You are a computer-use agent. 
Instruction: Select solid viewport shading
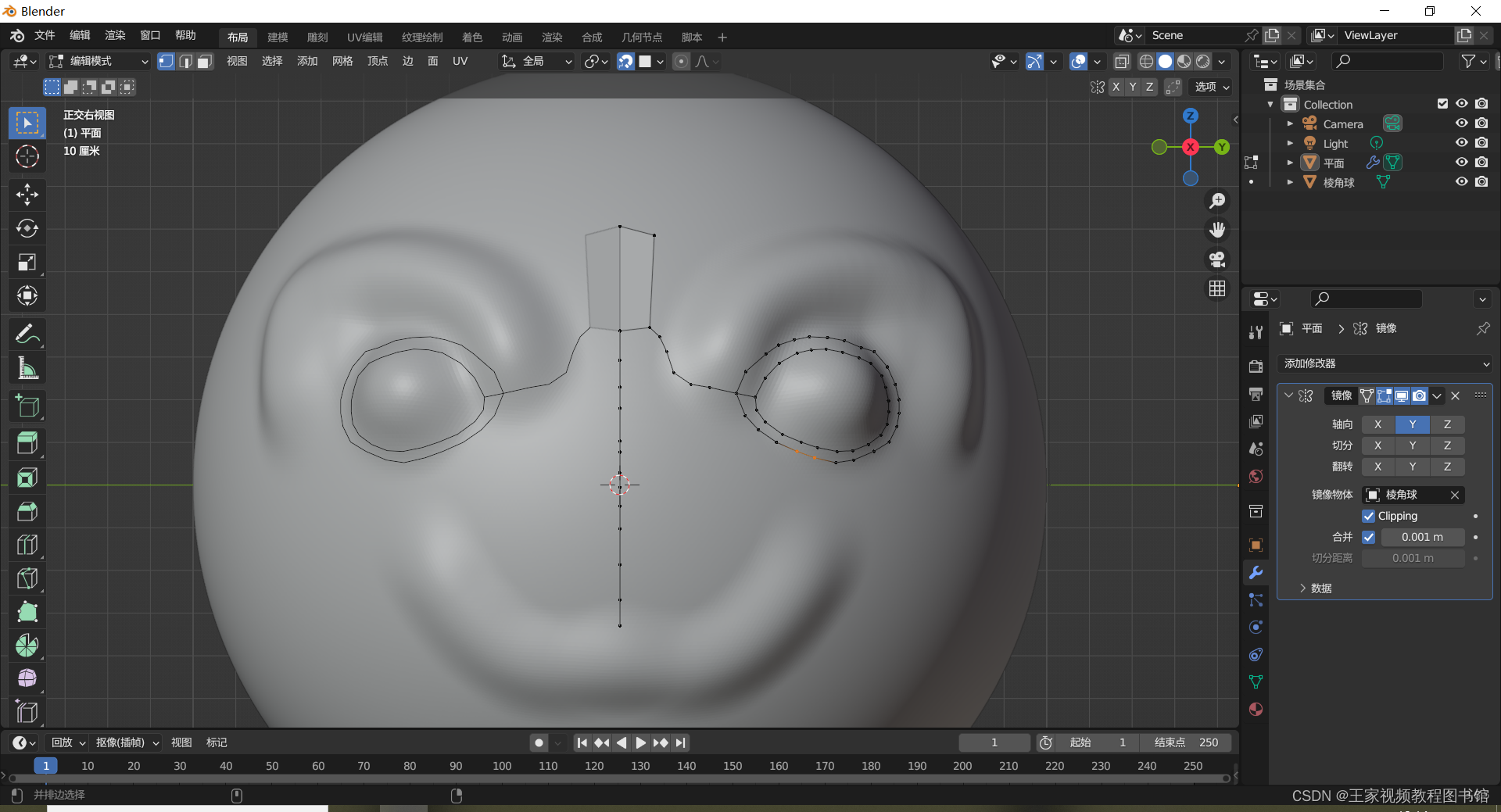(x=1165, y=61)
